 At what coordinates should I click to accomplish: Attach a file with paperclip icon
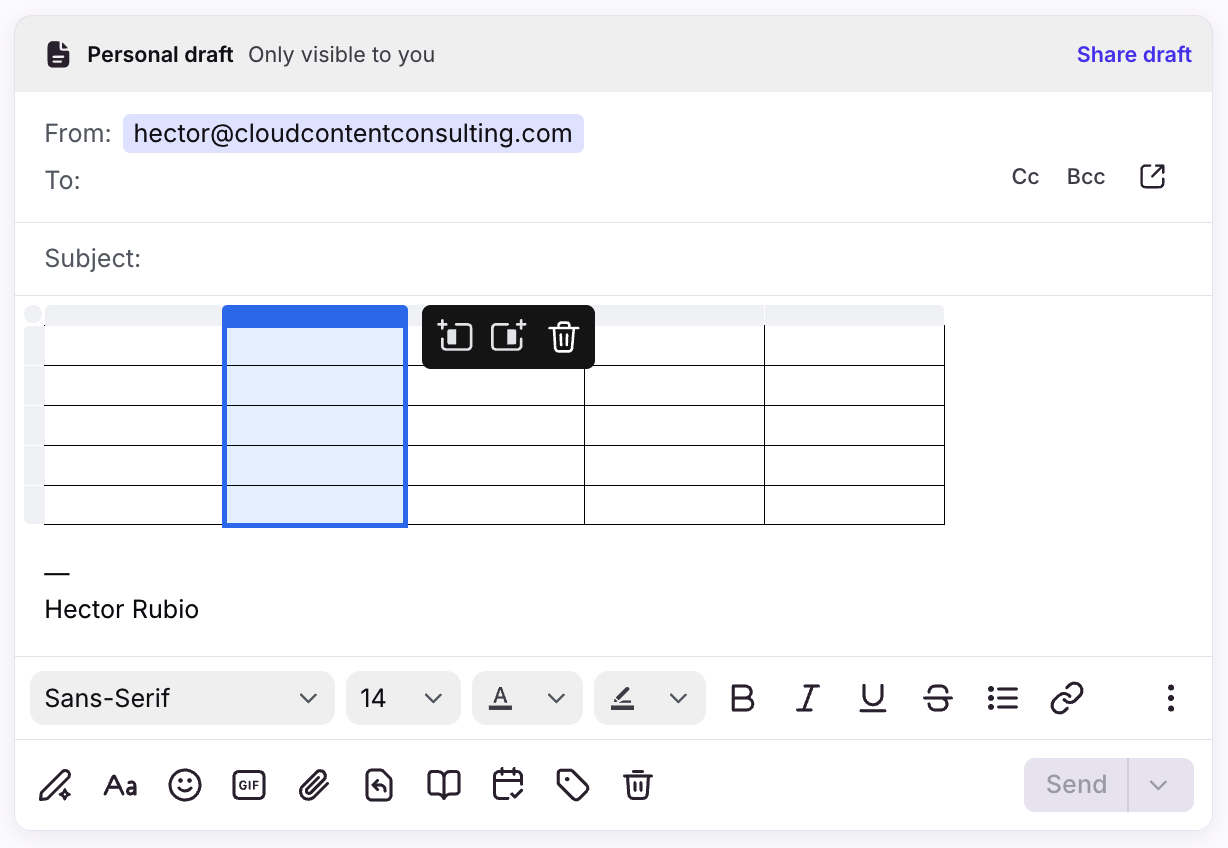coord(314,785)
